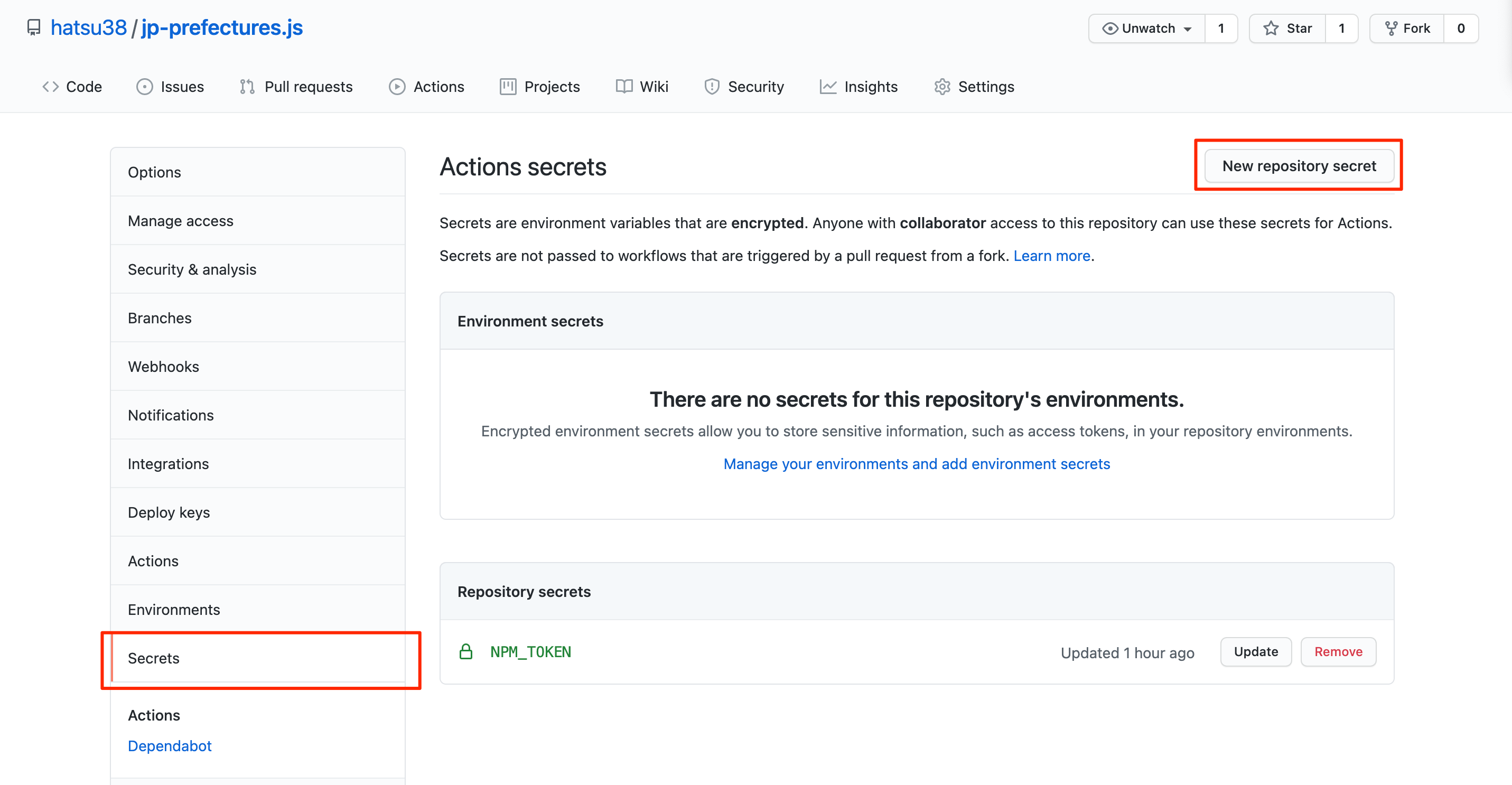Click the Projects board icon

pos(508,87)
